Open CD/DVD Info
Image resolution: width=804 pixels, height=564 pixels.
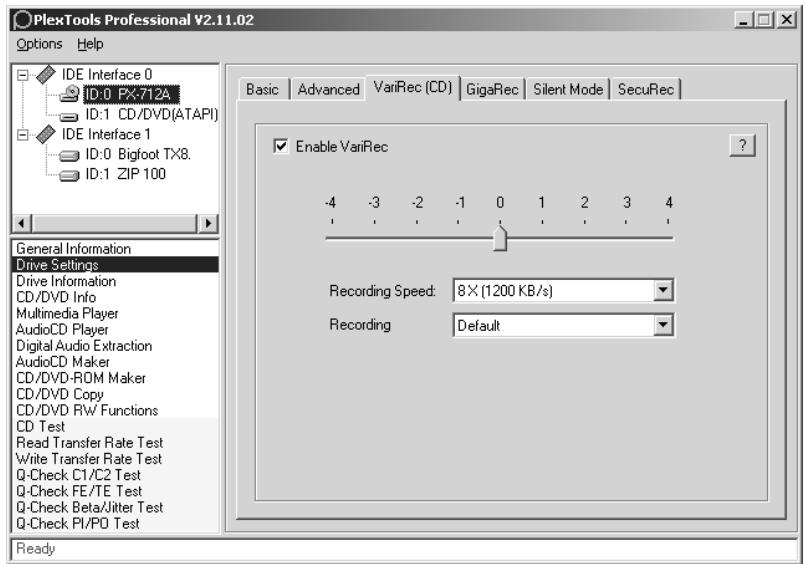pyautogui.click(x=115, y=297)
